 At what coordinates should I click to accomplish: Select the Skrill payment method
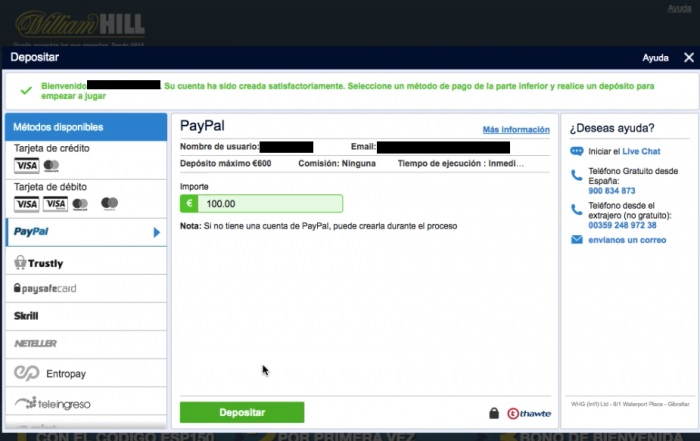point(86,316)
